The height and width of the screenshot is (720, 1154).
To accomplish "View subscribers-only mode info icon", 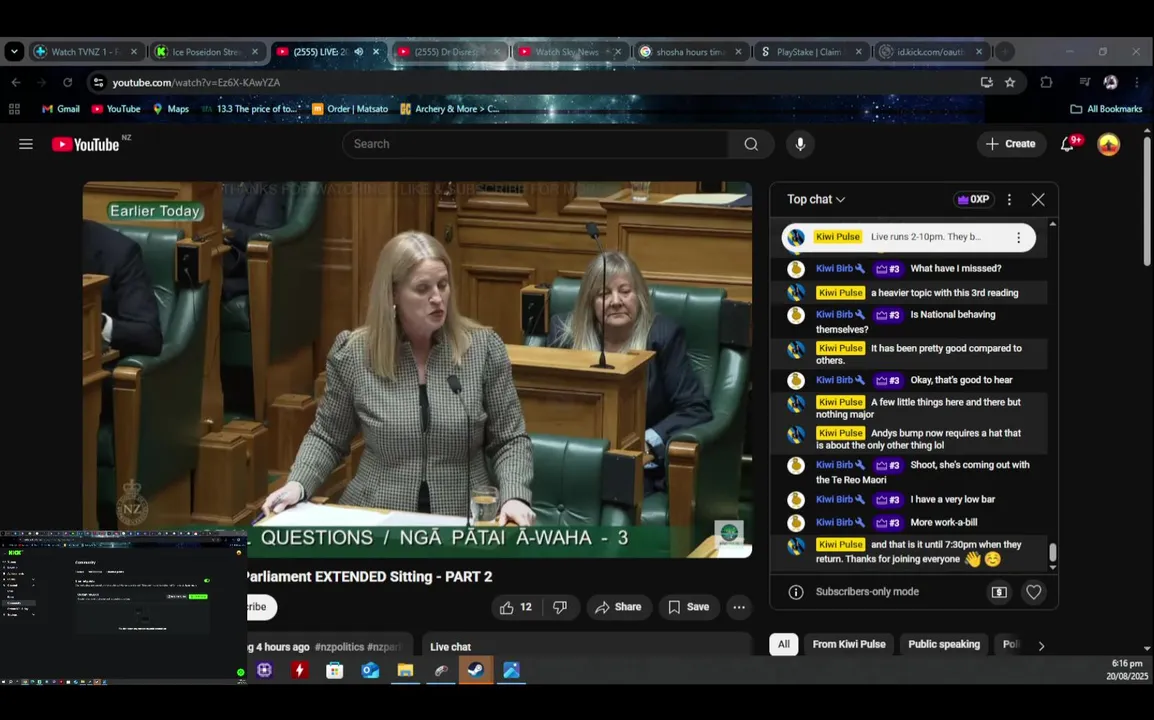I will pyautogui.click(x=796, y=592).
